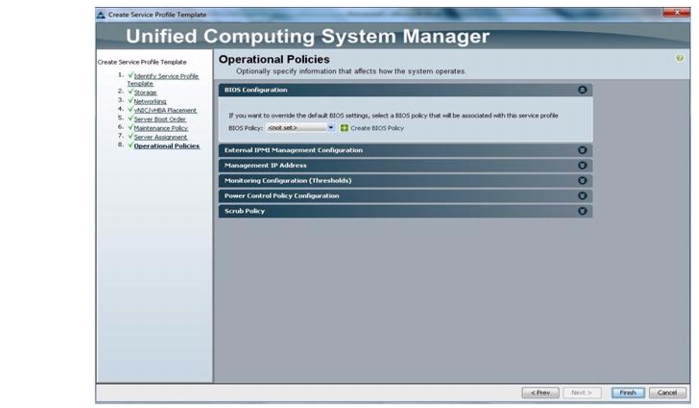Expand External IPMI Management Configuration section
Screen dimensions: 699x408
coord(582,150)
